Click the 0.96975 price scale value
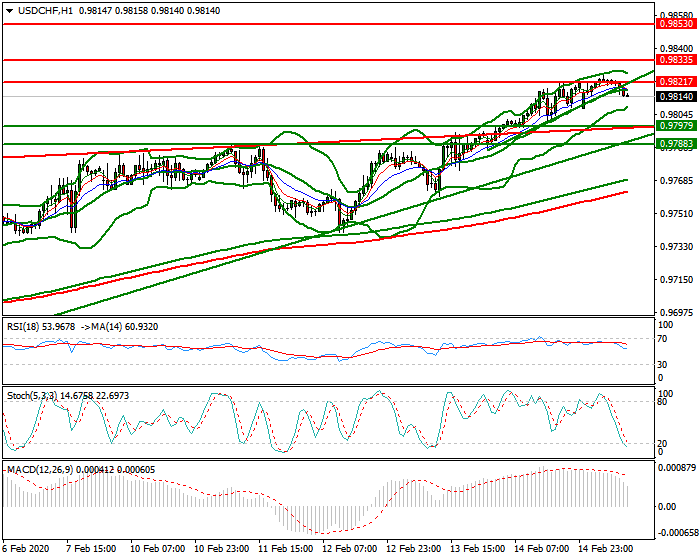The width and height of the screenshot is (700, 560). (x=677, y=313)
